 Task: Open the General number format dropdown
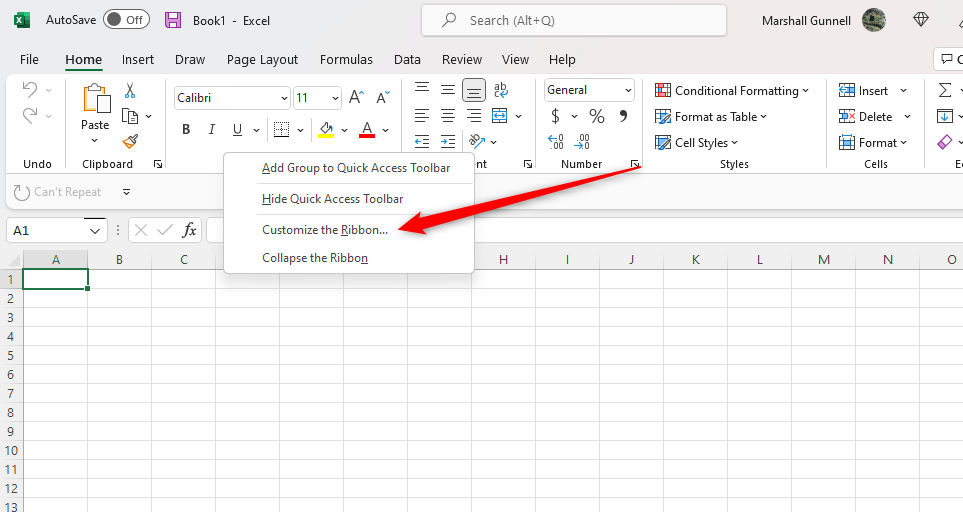pyautogui.click(x=628, y=90)
